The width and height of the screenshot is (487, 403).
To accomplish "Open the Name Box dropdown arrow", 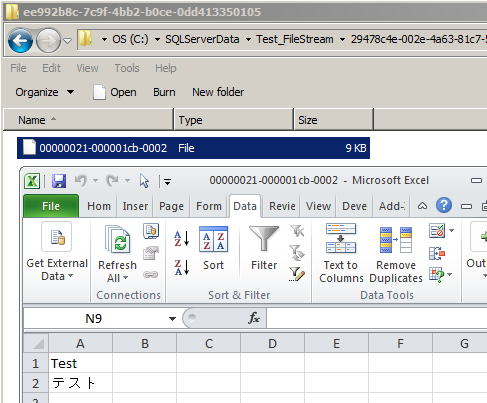I will point(172,319).
